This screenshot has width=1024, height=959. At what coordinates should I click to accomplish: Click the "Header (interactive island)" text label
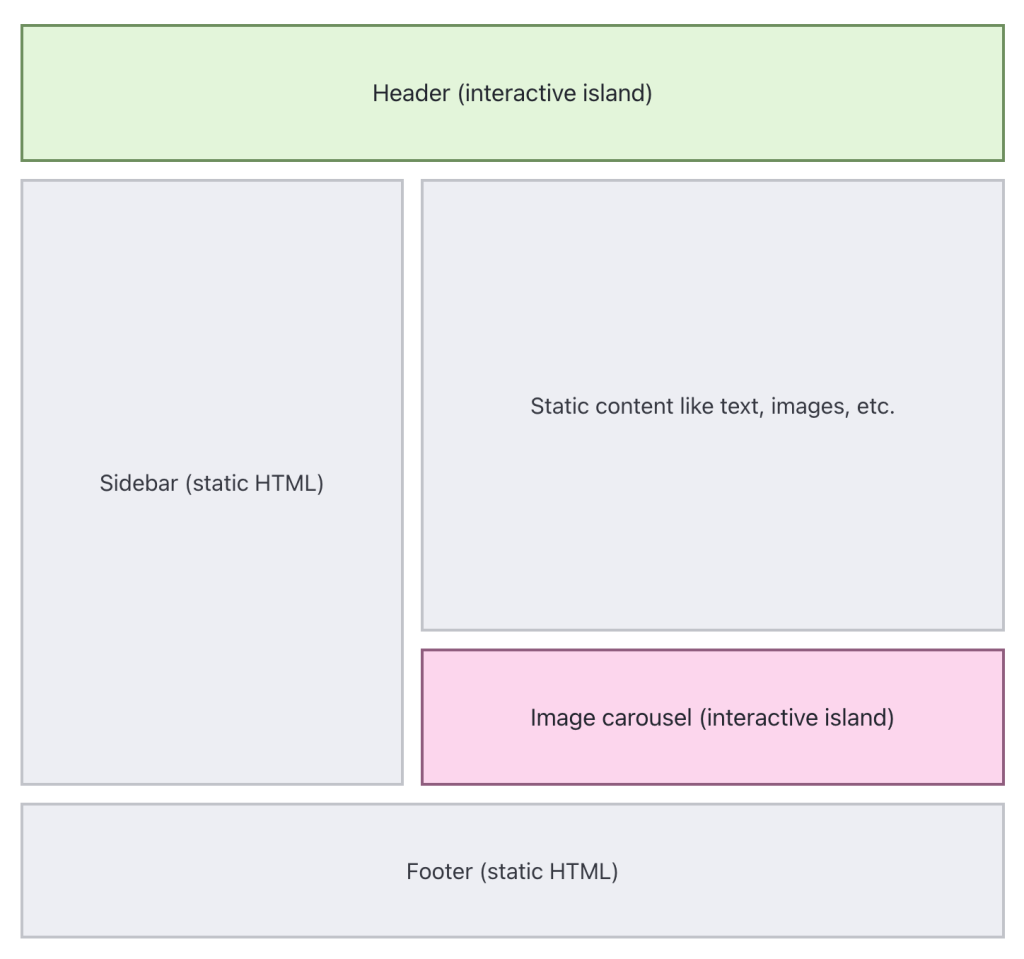pos(512,94)
